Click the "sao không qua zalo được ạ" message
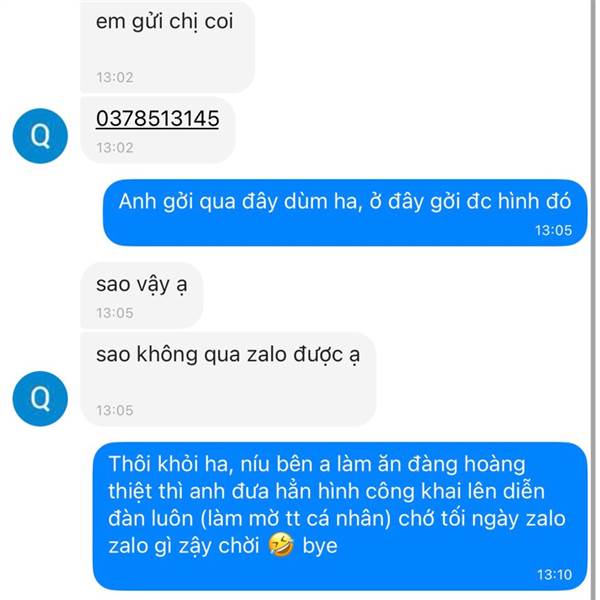 point(227,379)
